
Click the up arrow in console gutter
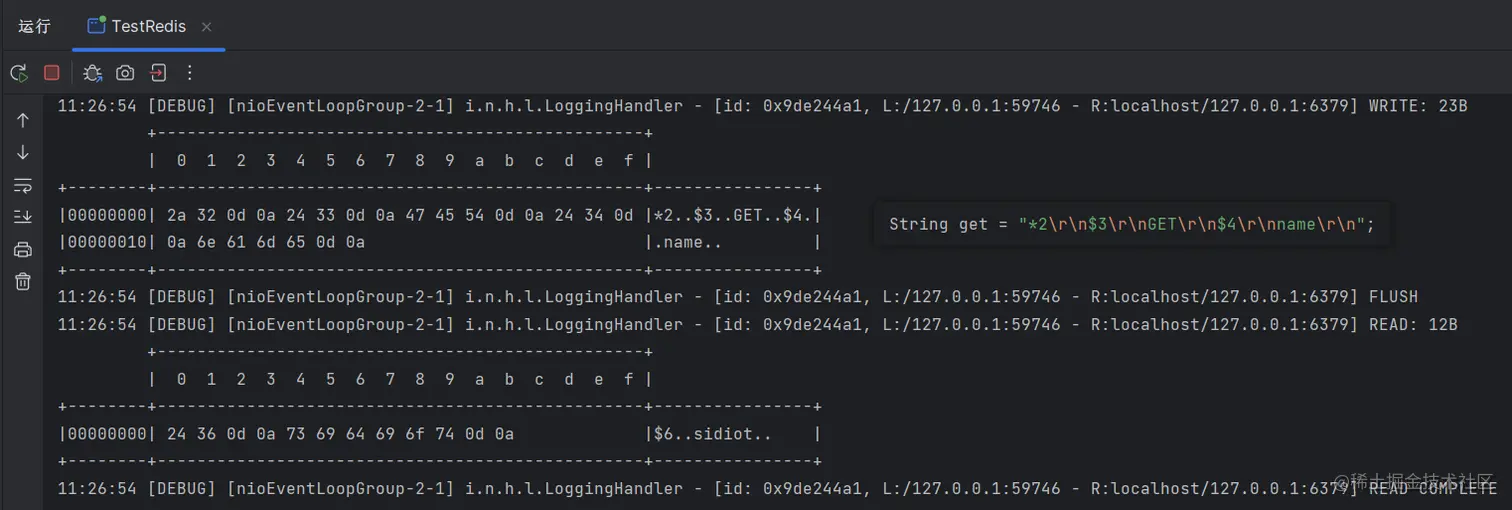pos(23,120)
